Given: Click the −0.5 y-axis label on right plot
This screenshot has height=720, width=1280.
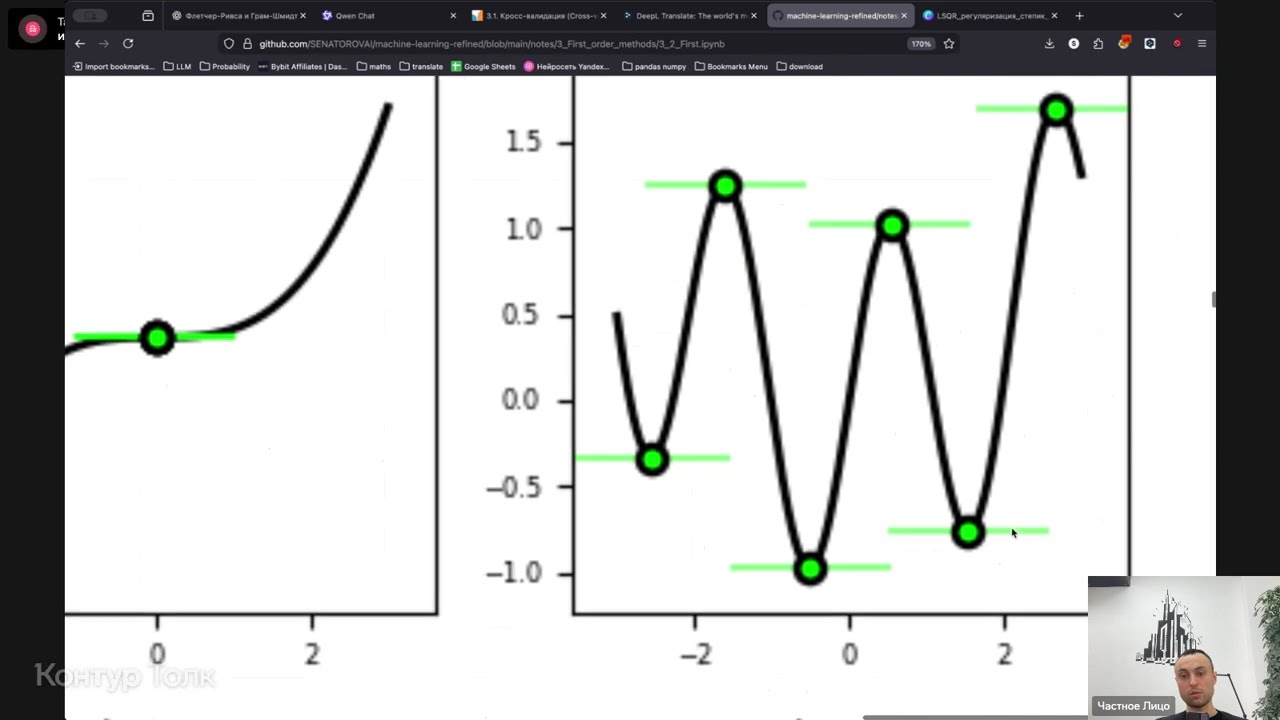Looking at the screenshot, I should [514, 487].
